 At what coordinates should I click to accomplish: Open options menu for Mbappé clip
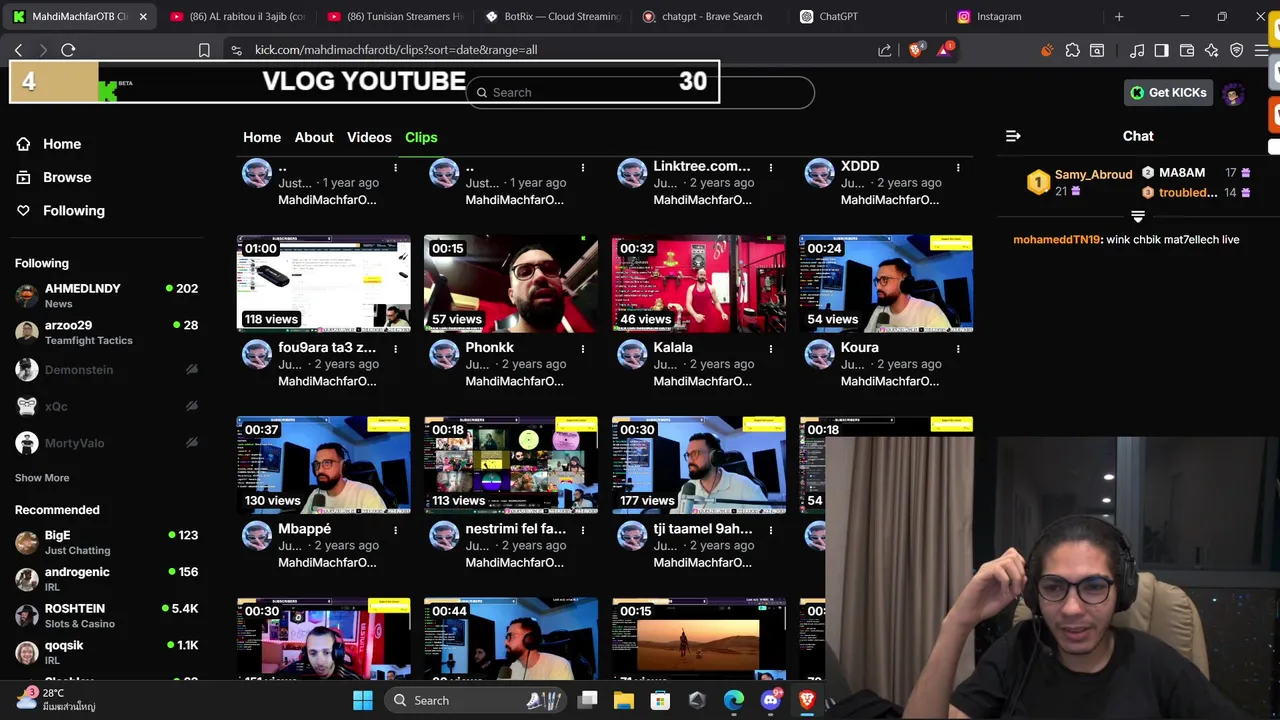point(396,530)
